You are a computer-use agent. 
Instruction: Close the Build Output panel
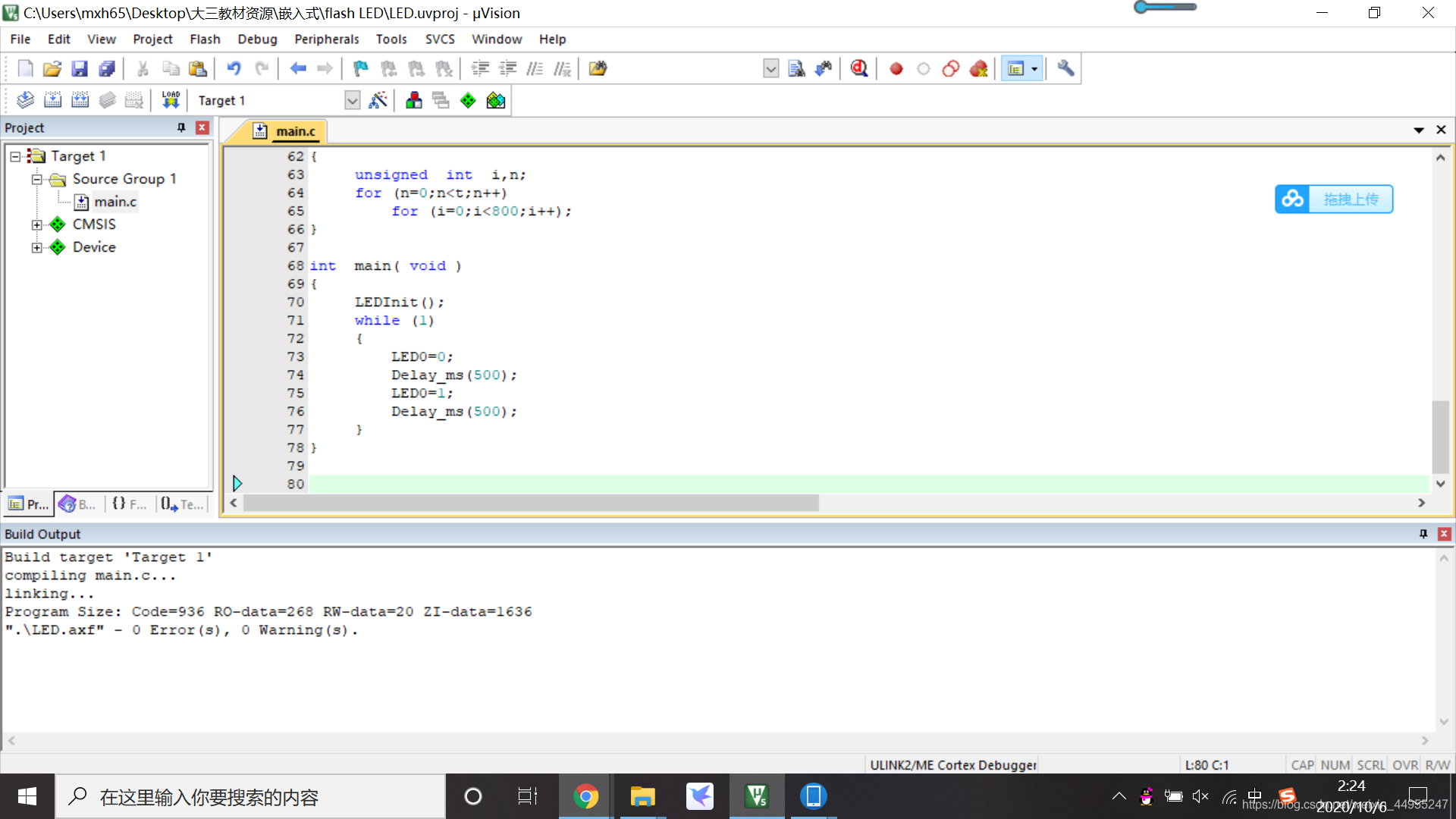tap(1445, 534)
